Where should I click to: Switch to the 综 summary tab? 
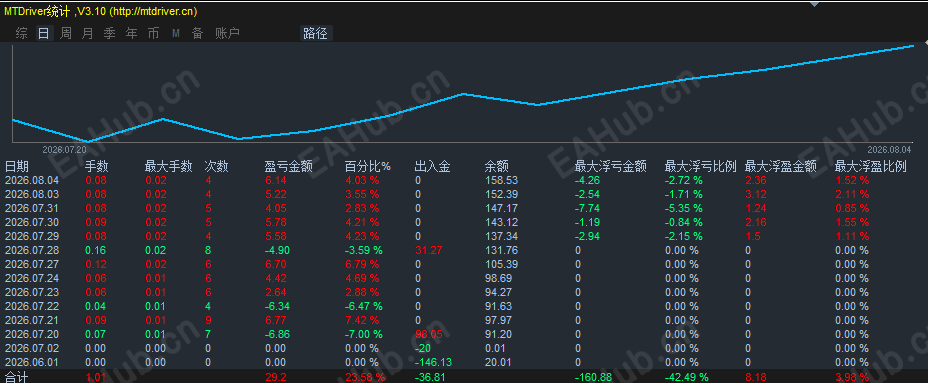coord(21,34)
